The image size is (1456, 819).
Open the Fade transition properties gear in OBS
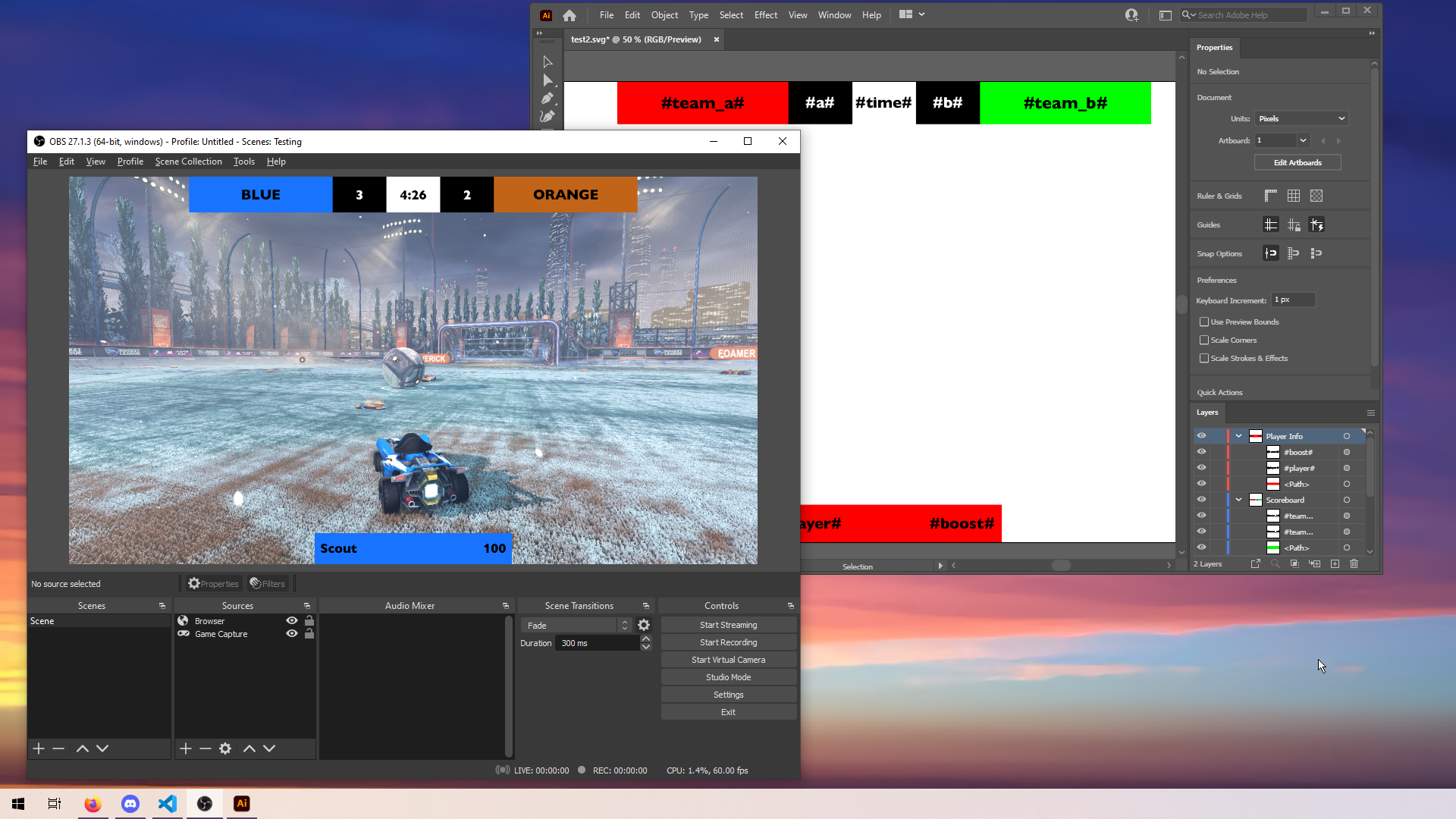tap(643, 625)
